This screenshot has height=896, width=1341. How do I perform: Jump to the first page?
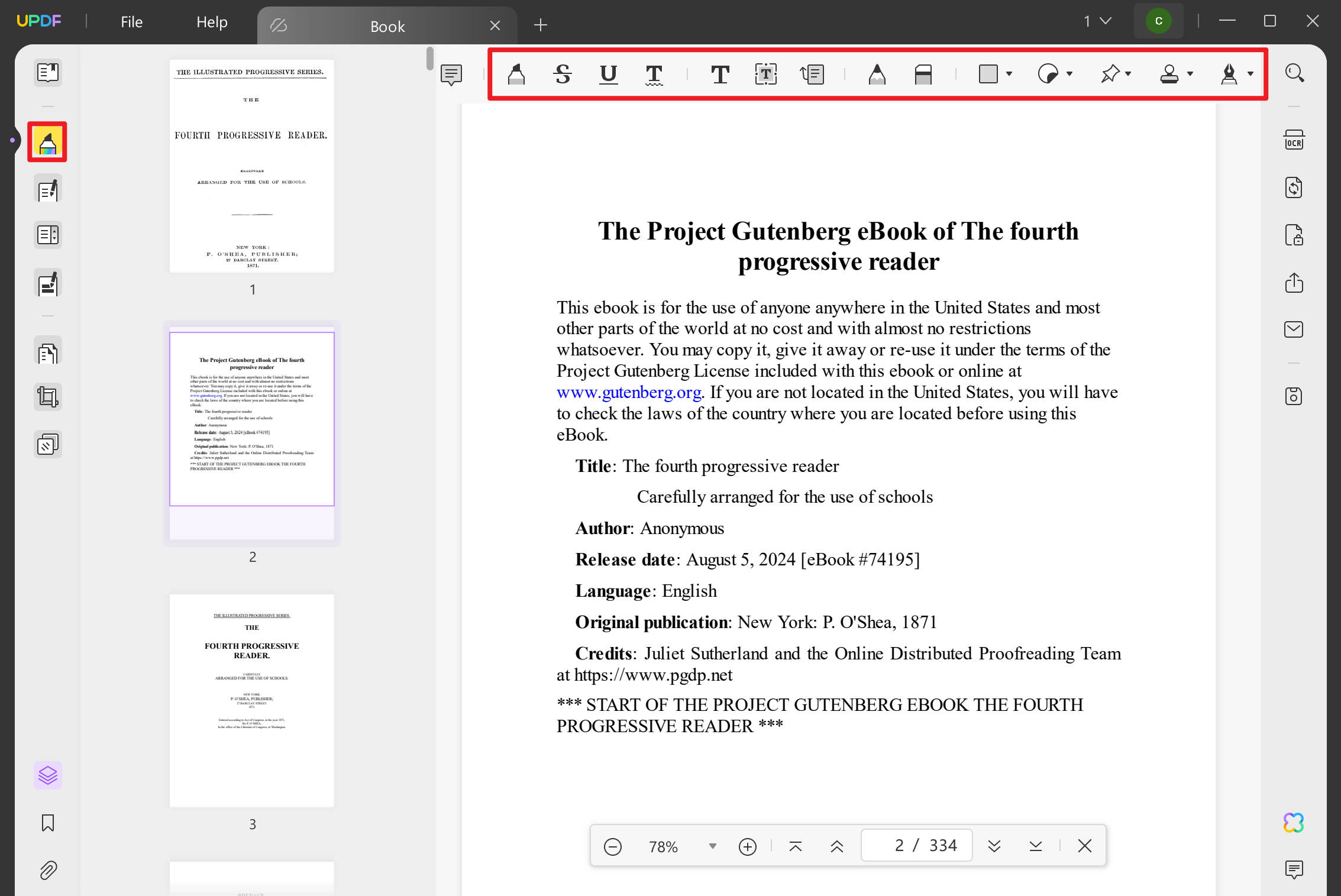pyautogui.click(x=796, y=846)
